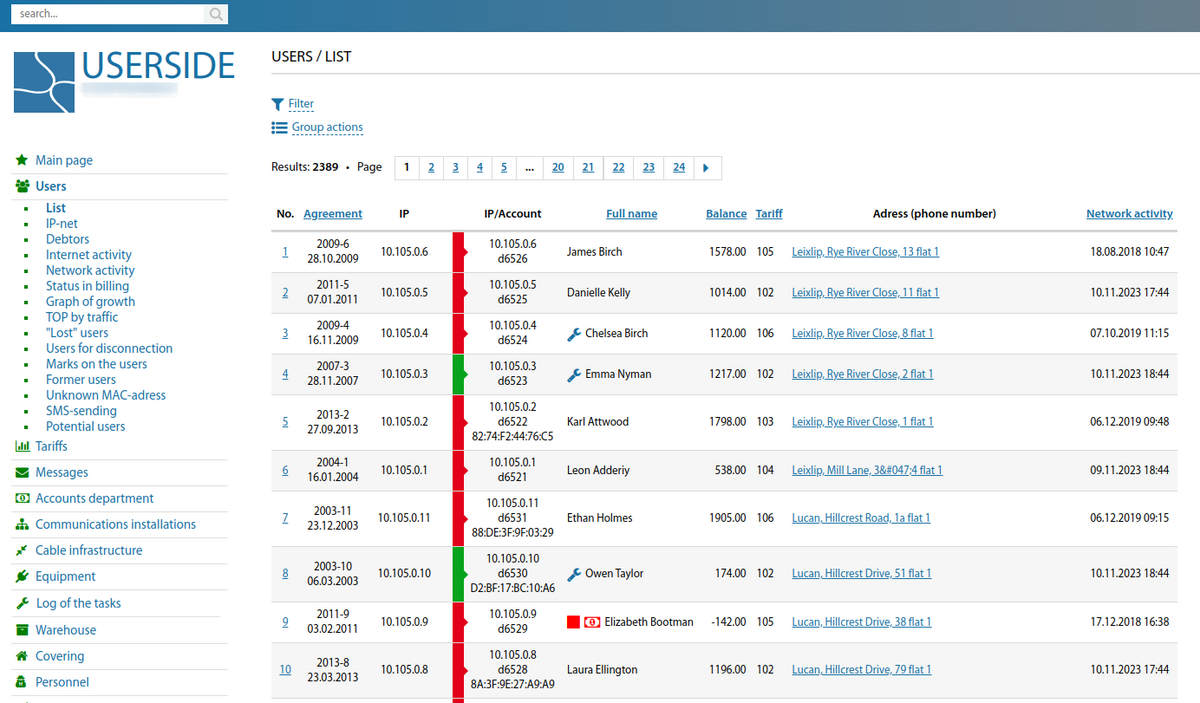
Task: Expand the Filter panel
Action: tap(301, 104)
